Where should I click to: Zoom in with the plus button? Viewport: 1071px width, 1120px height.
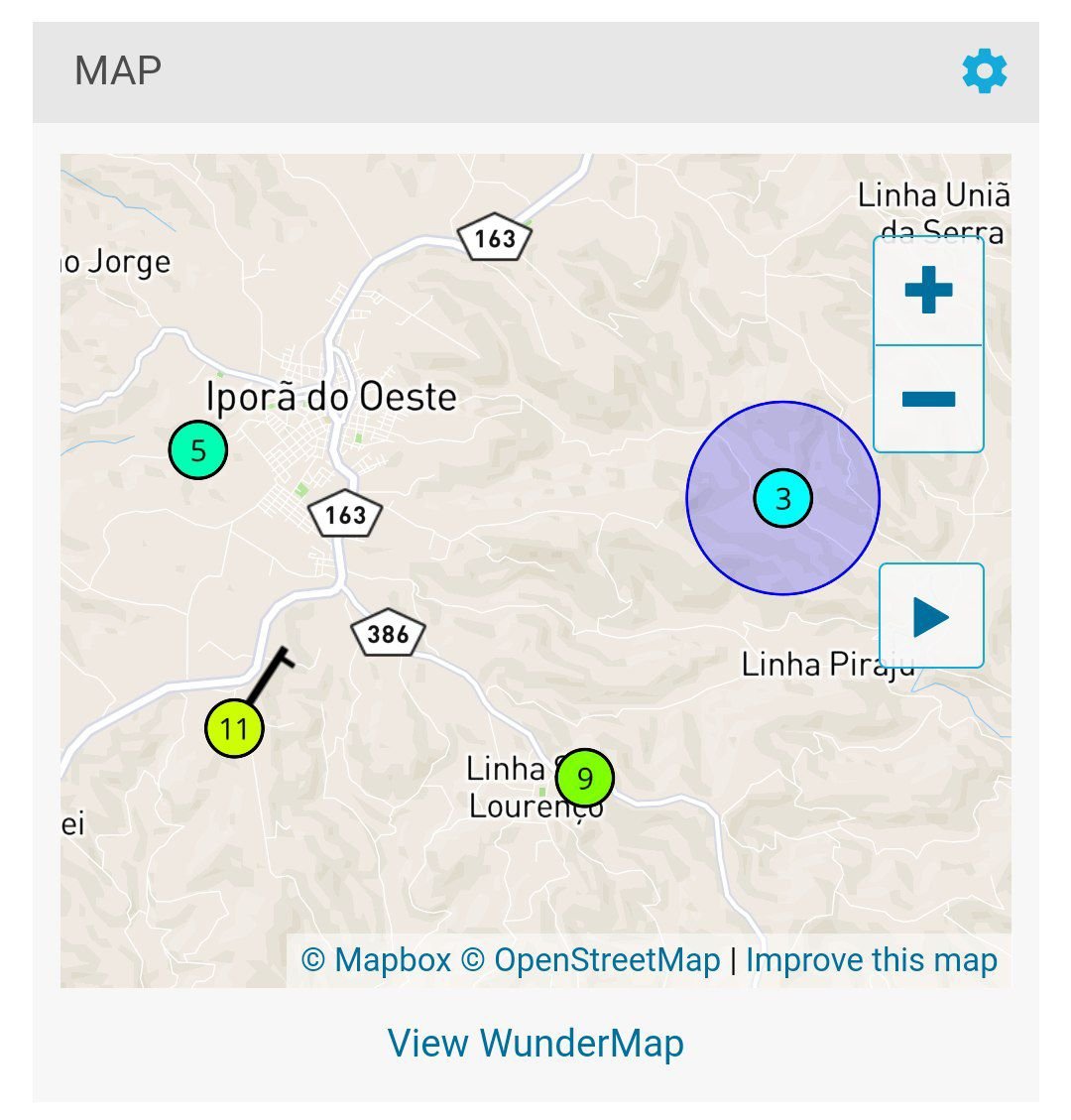928,290
